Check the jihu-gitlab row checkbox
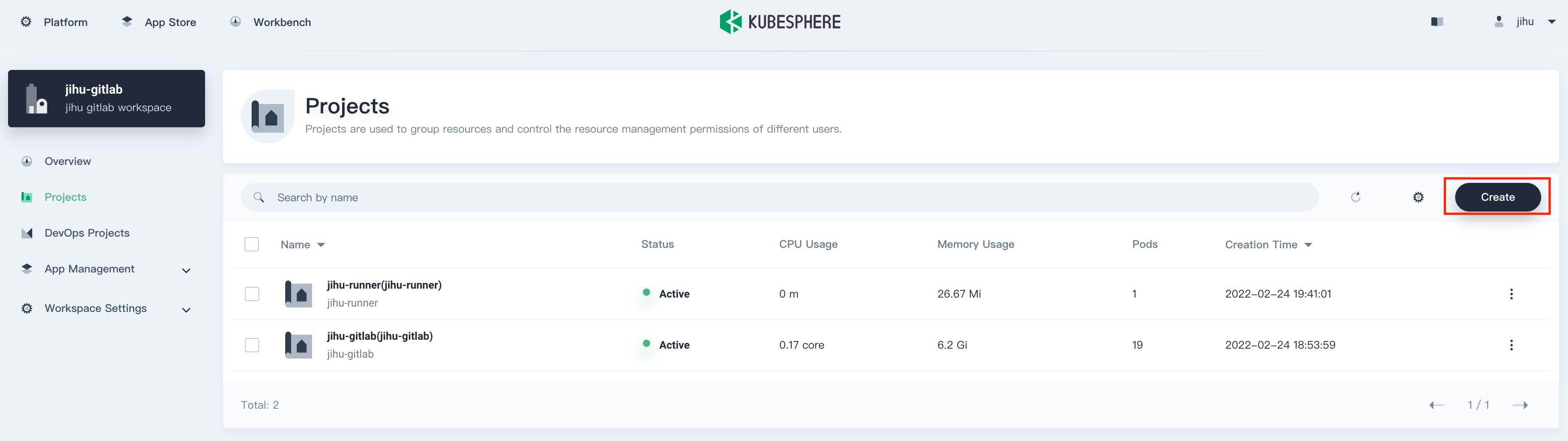1568x441 pixels. [x=251, y=346]
